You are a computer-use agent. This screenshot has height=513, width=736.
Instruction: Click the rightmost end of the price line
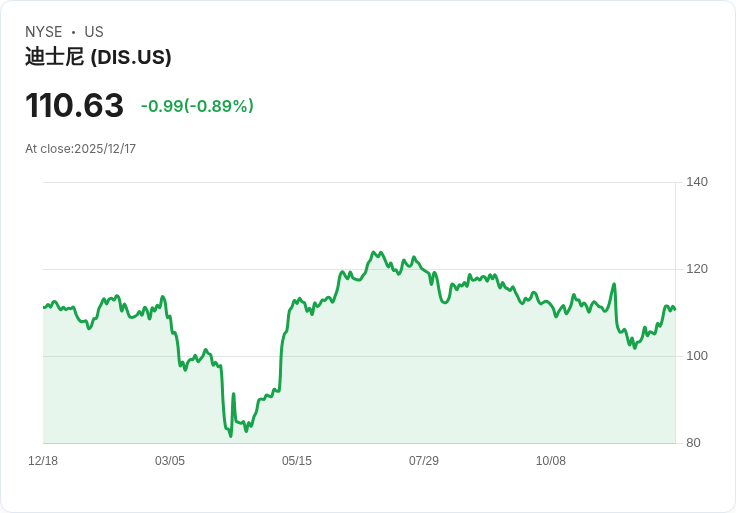click(675, 309)
